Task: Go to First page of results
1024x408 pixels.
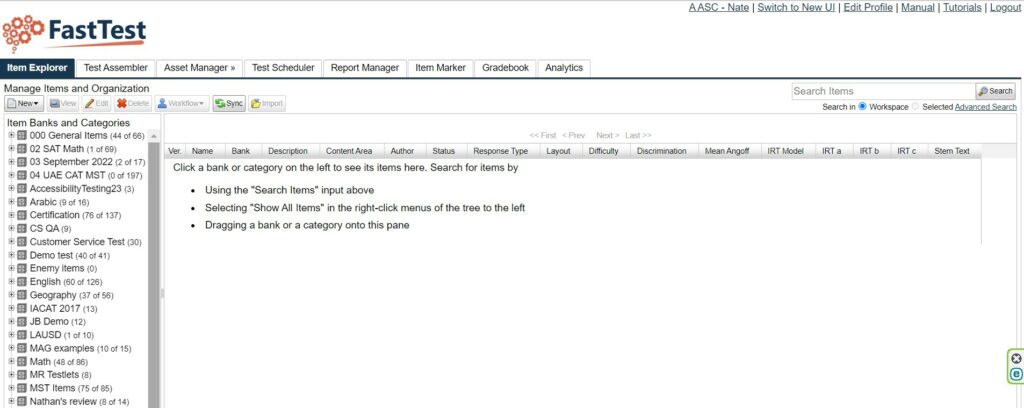Action: click(543, 135)
